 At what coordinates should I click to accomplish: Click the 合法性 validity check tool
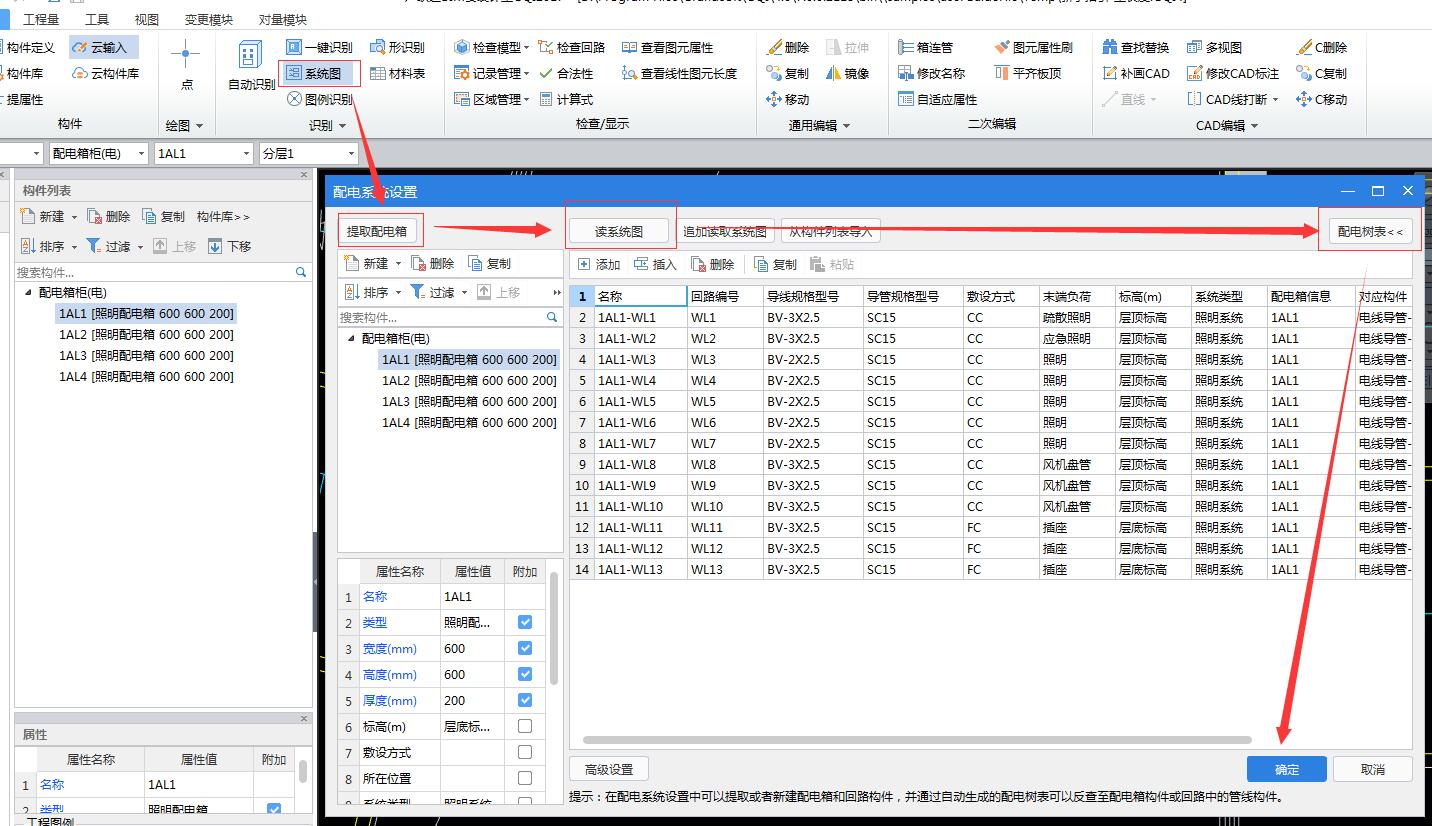[566, 73]
